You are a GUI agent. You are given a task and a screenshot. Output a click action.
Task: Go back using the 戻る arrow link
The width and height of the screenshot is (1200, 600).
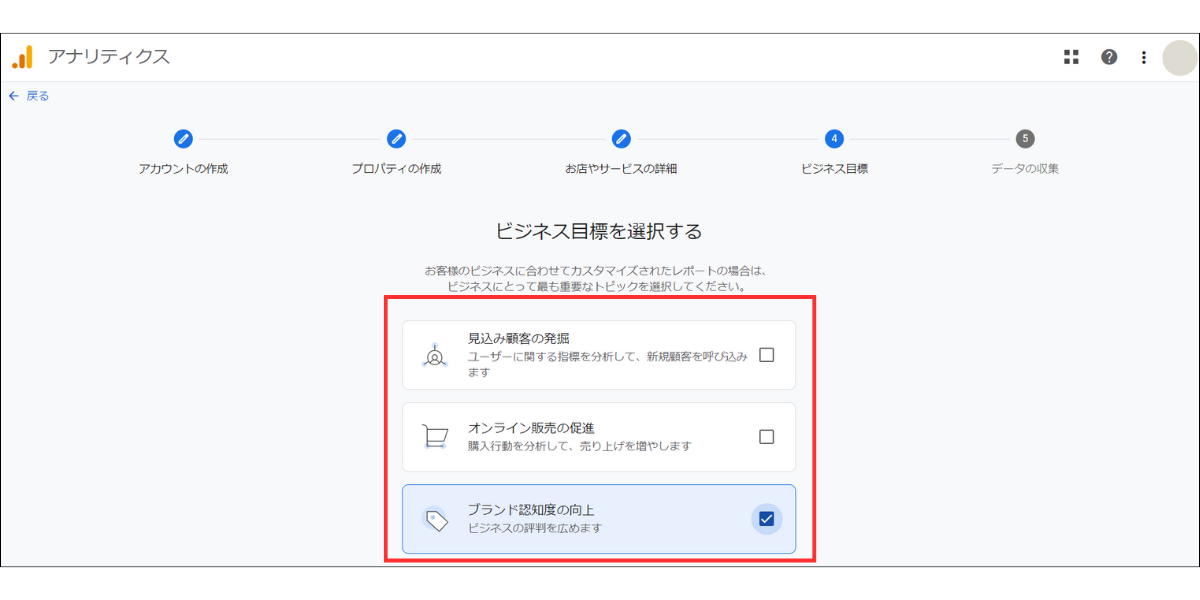point(29,96)
